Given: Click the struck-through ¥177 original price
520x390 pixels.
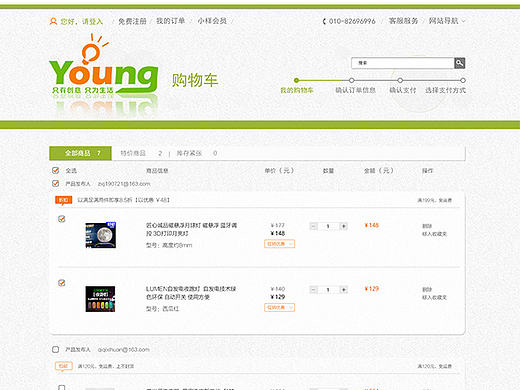Looking at the screenshot, I should click(278, 225).
